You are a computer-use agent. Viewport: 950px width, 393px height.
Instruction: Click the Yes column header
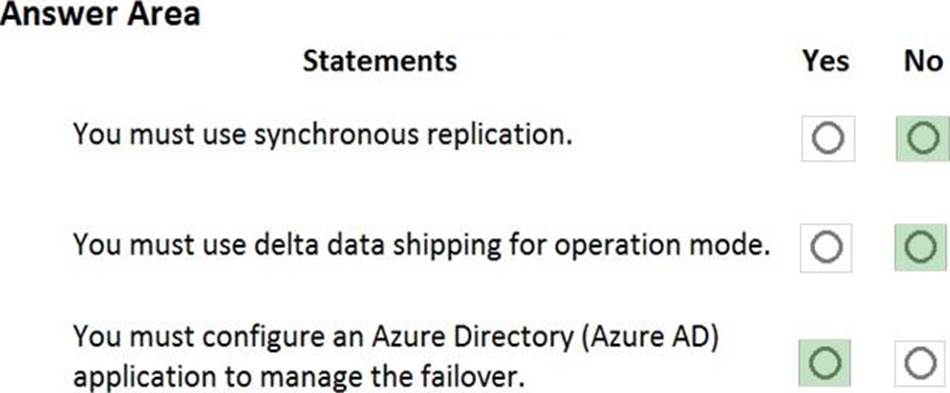[x=826, y=61]
